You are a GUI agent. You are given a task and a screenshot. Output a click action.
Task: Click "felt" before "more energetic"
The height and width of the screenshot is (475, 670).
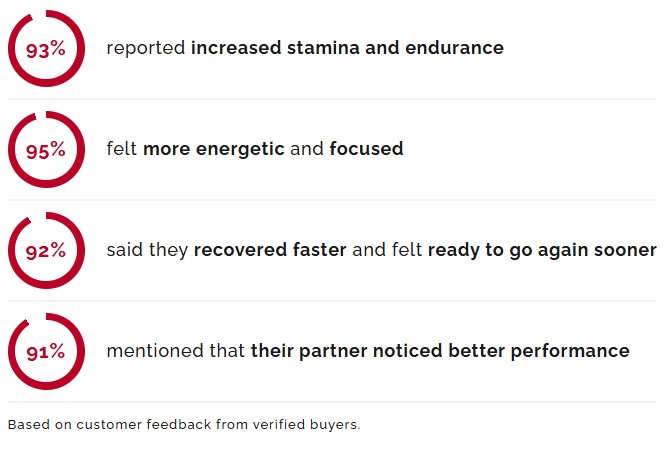pyautogui.click(x=122, y=149)
